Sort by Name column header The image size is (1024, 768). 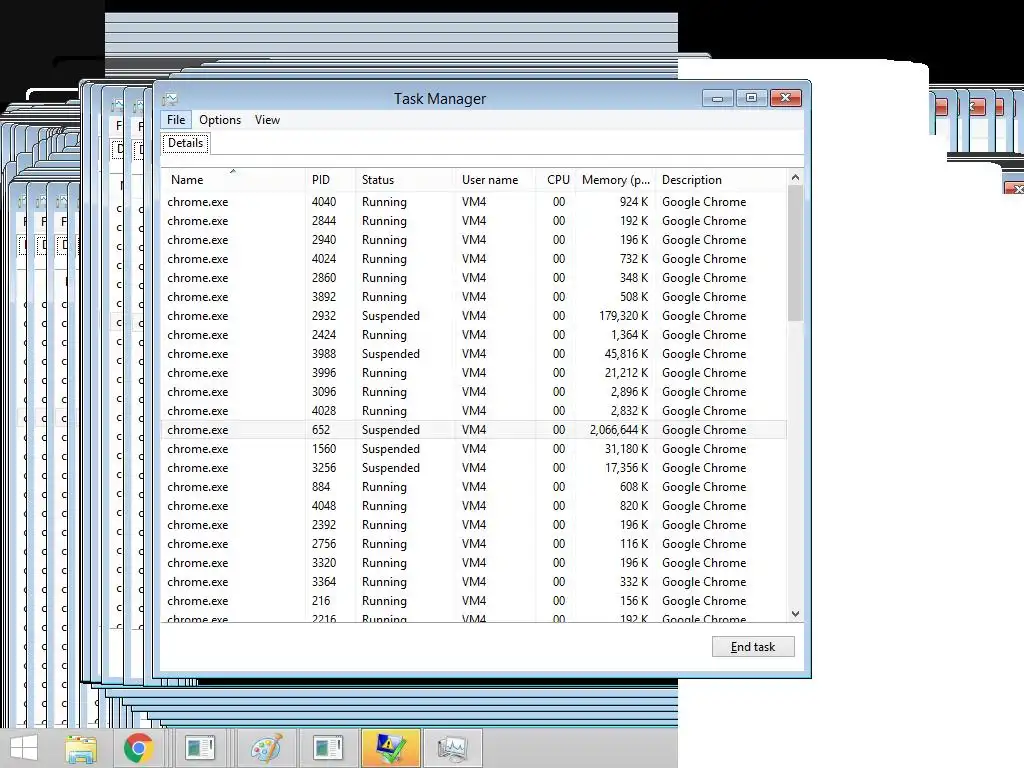[x=233, y=180]
